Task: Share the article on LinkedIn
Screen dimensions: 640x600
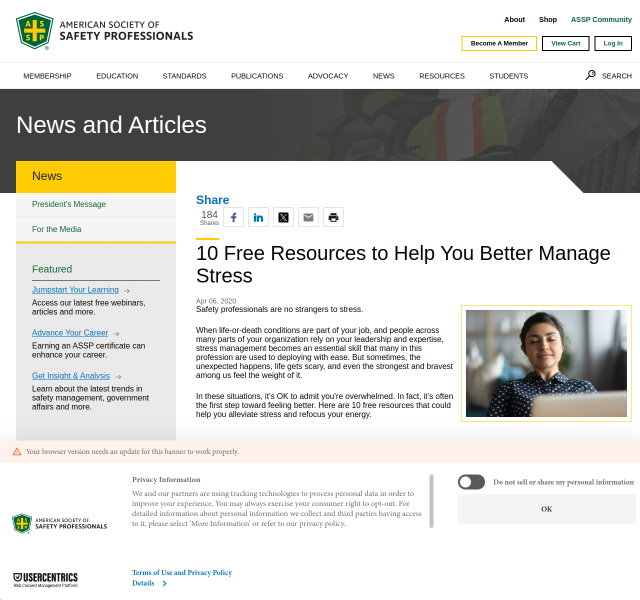Action: pyautogui.click(x=258, y=217)
